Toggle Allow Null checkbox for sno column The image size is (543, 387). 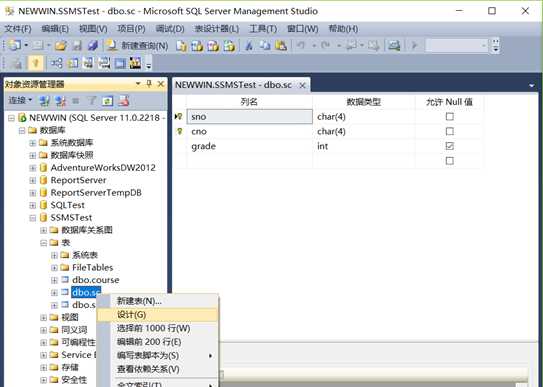click(449, 117)
